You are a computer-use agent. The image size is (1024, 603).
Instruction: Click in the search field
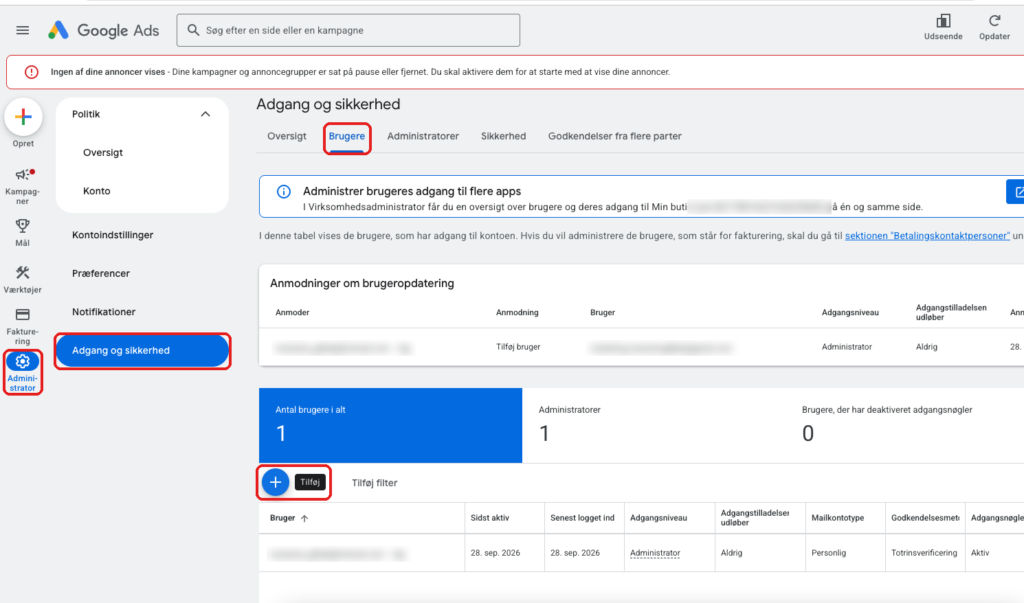348,30
